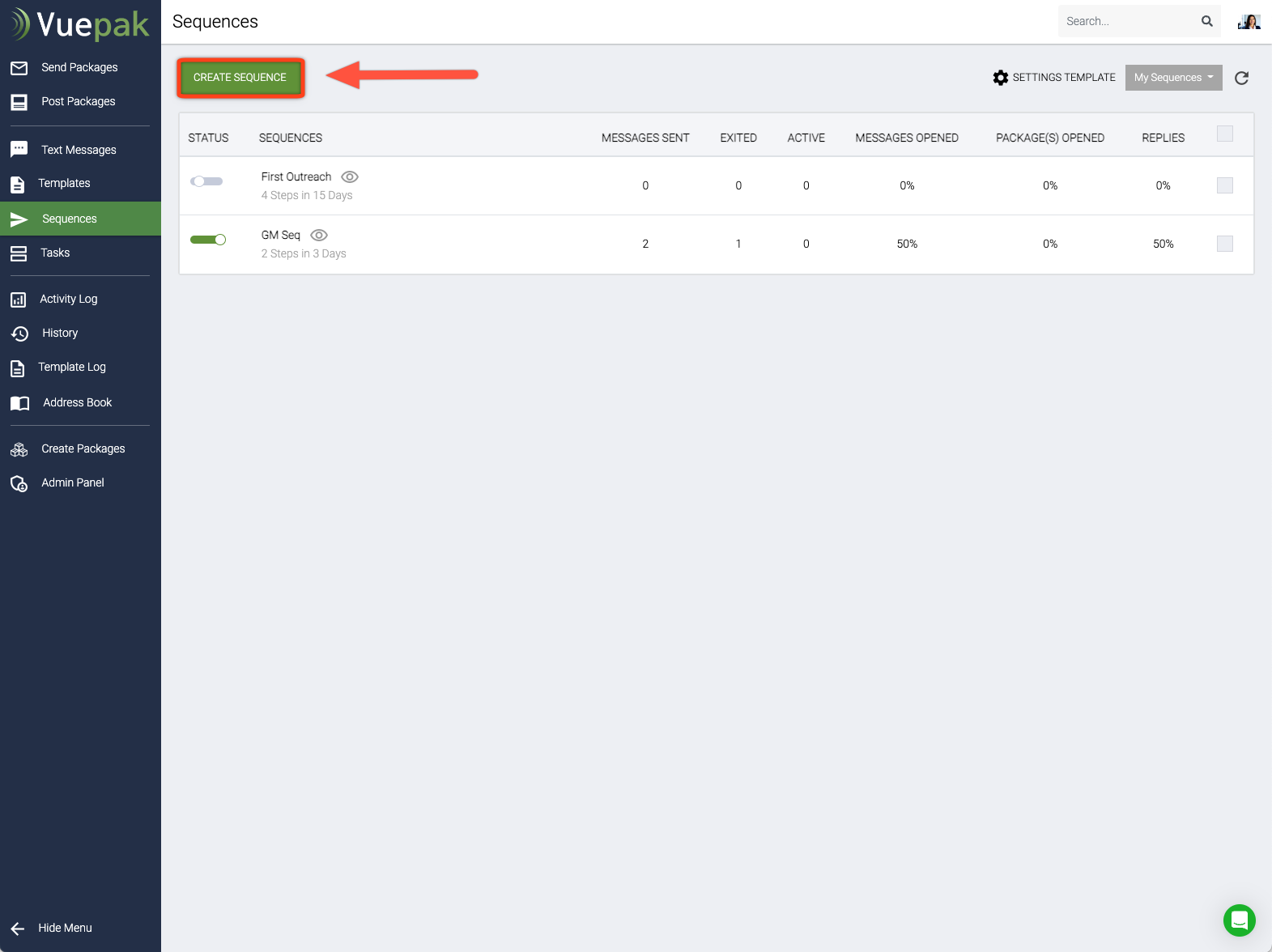Click the refresh sequences icon
The image size is (1272, 952).
tap(1241, 78)
